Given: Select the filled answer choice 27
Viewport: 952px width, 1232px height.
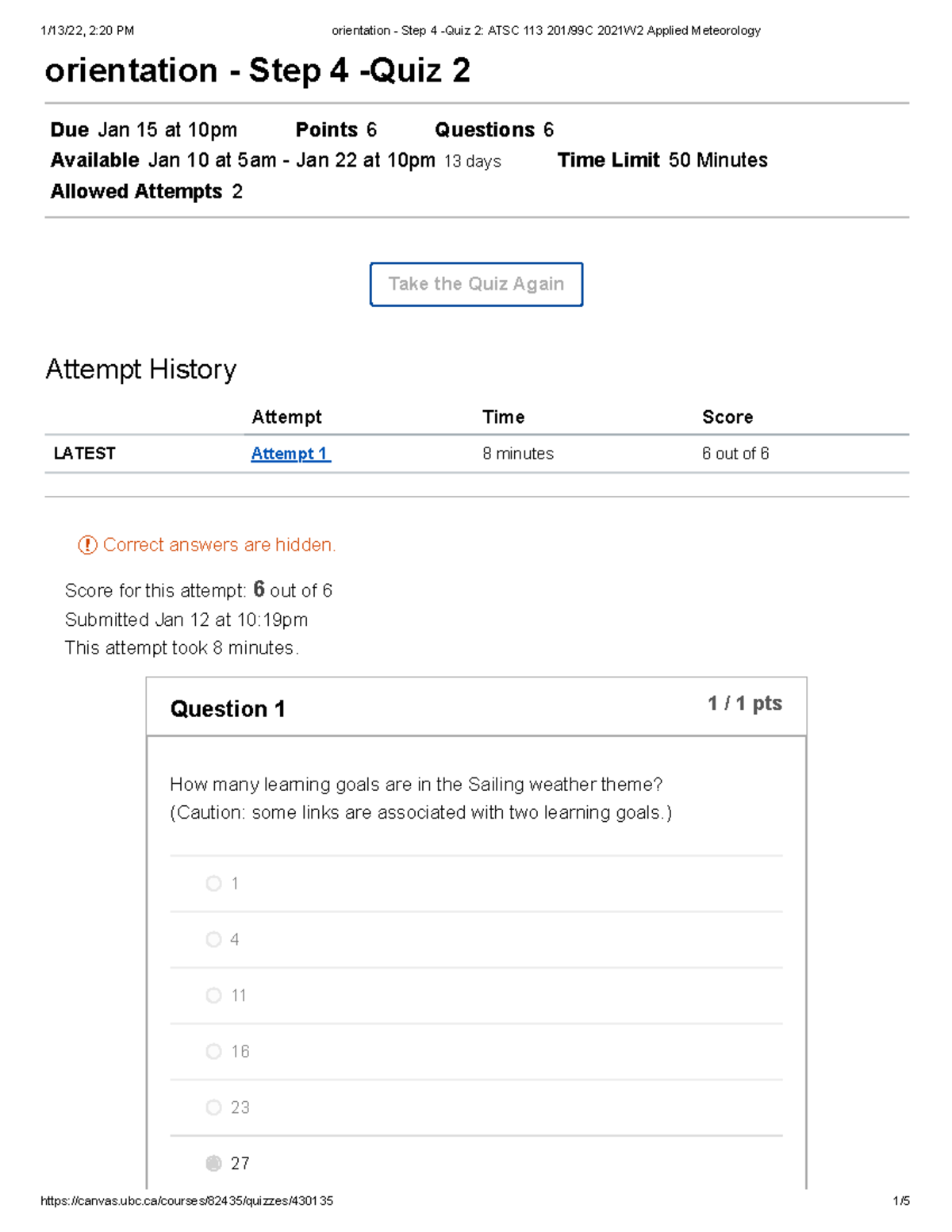Looking at the screenshot, I should (x=213, y=1163).
